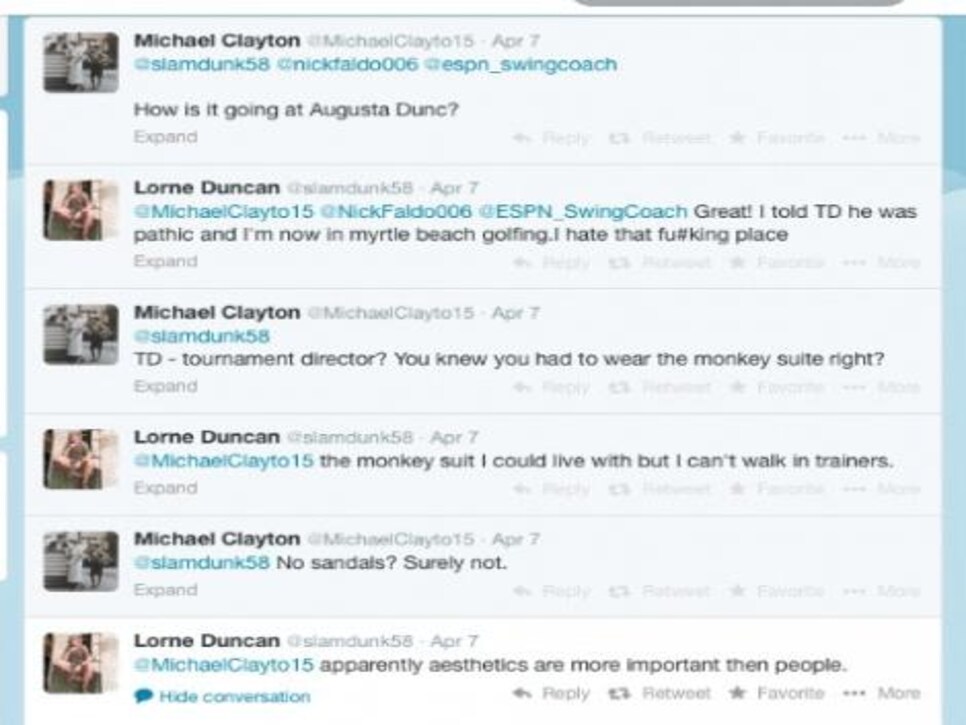Open More options on the last tweet
The height and width of the screenshot is (725, 966).
pos(882,693)
